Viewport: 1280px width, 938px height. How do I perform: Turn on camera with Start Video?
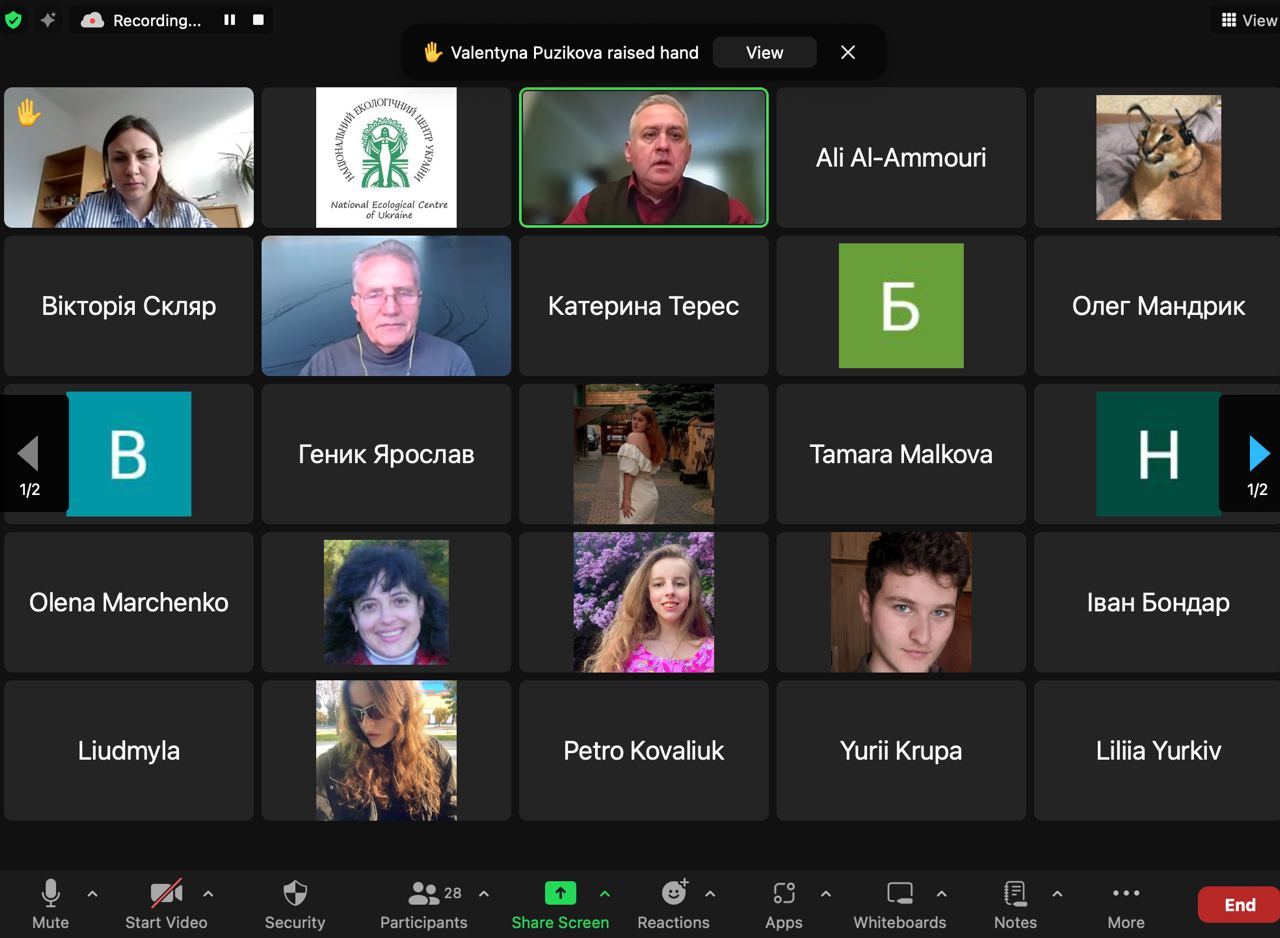click(165, 904)
